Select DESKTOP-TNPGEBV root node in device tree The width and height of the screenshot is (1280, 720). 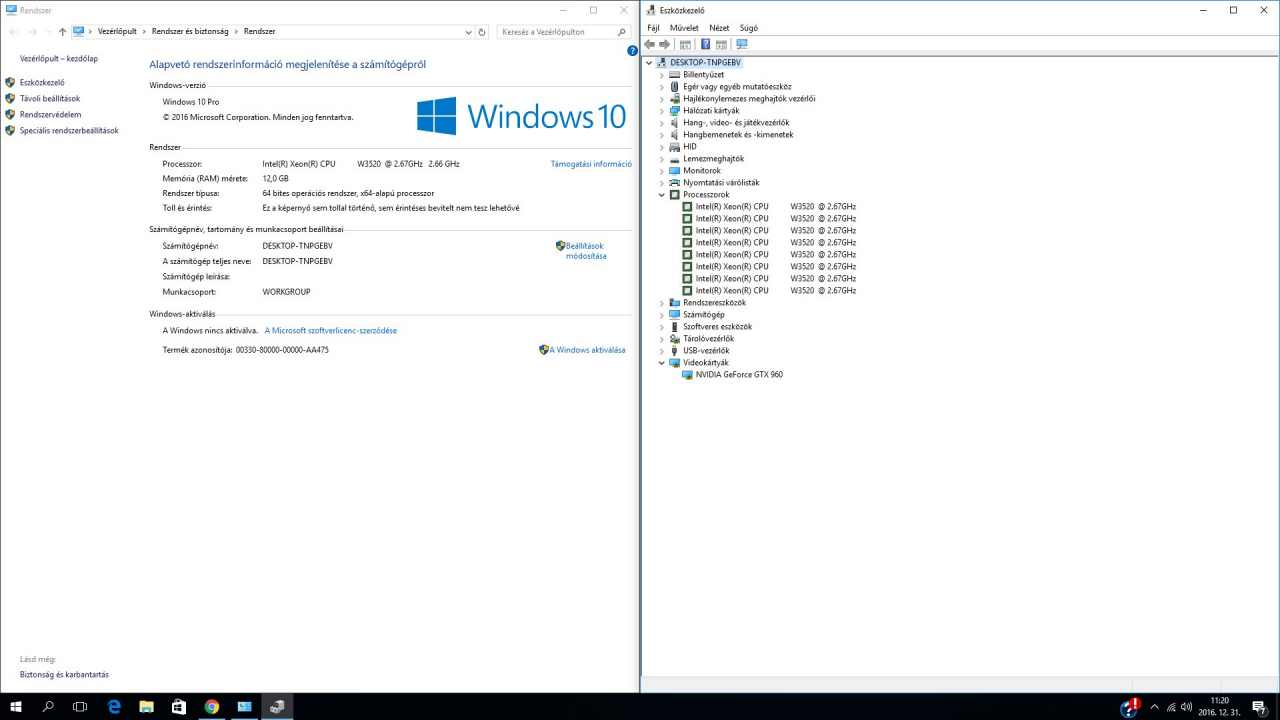pyautogui.click(x=706, y=63)
